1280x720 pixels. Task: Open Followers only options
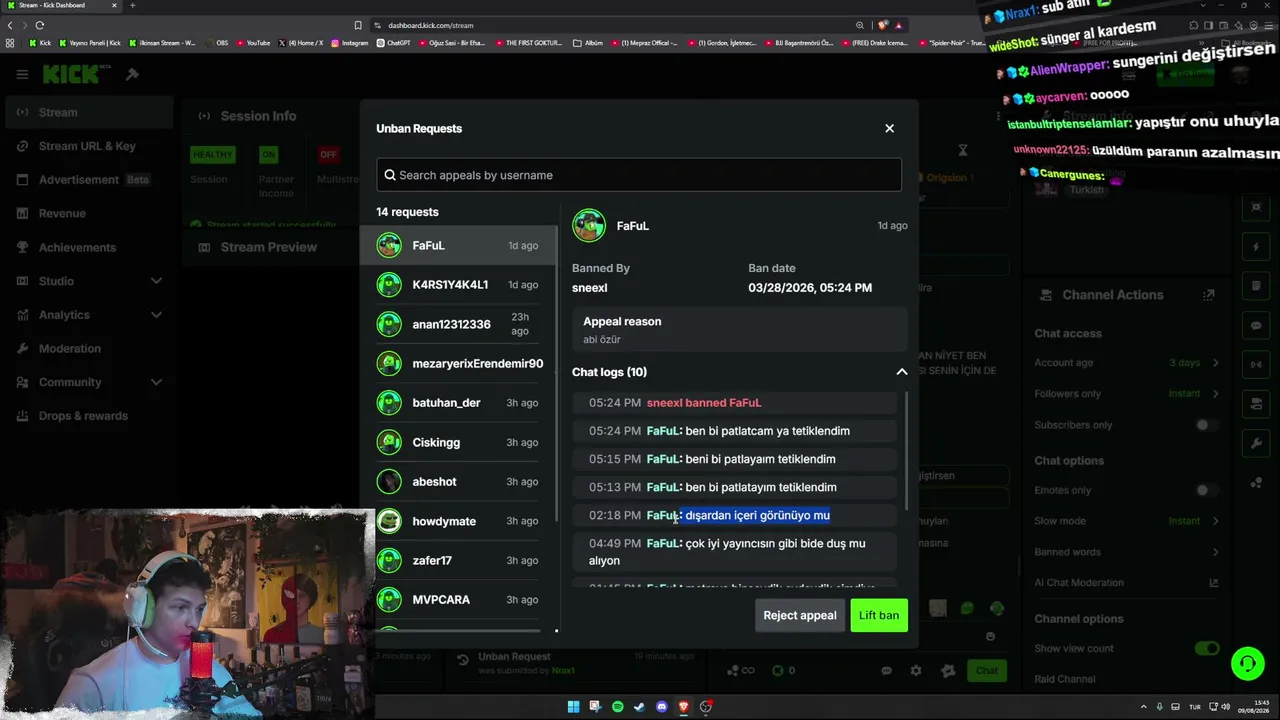click(1127, 394)
